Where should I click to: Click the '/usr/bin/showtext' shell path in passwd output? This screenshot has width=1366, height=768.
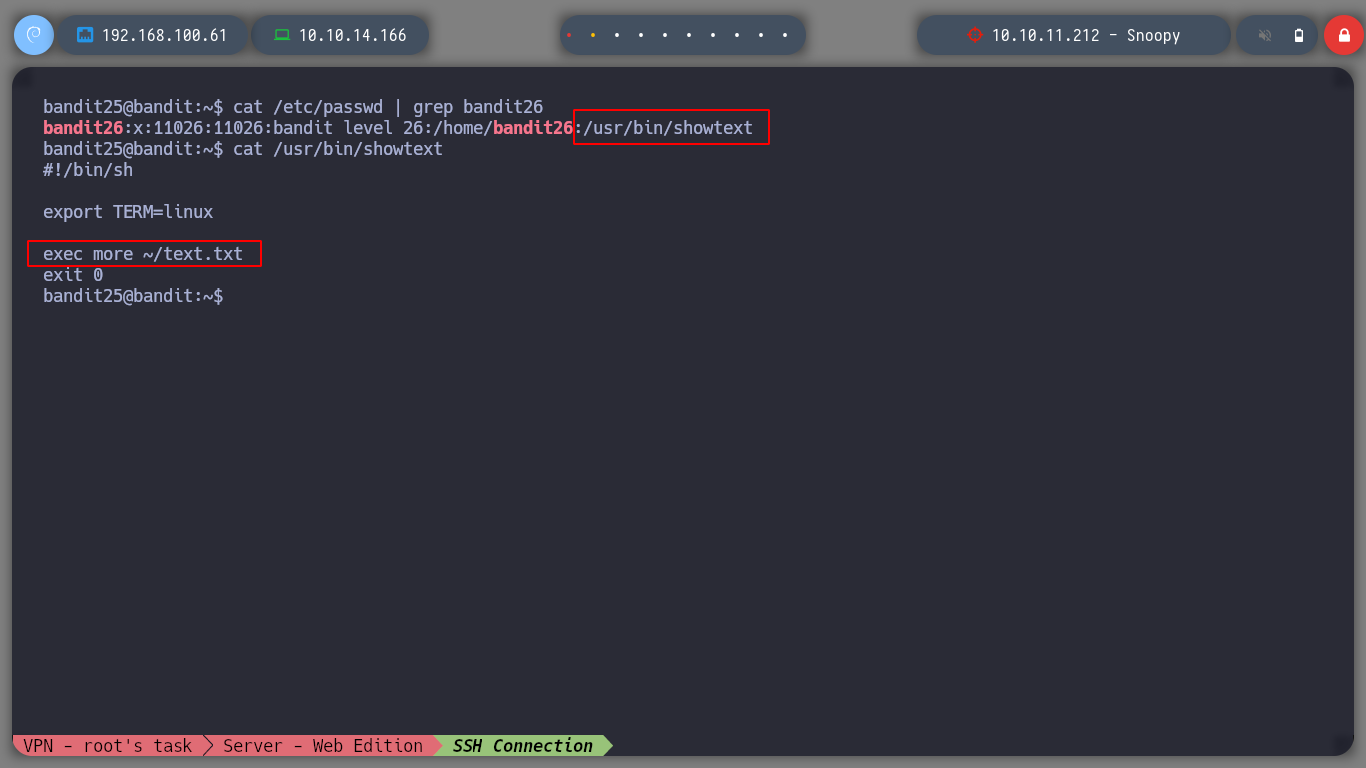coord(668,128)
